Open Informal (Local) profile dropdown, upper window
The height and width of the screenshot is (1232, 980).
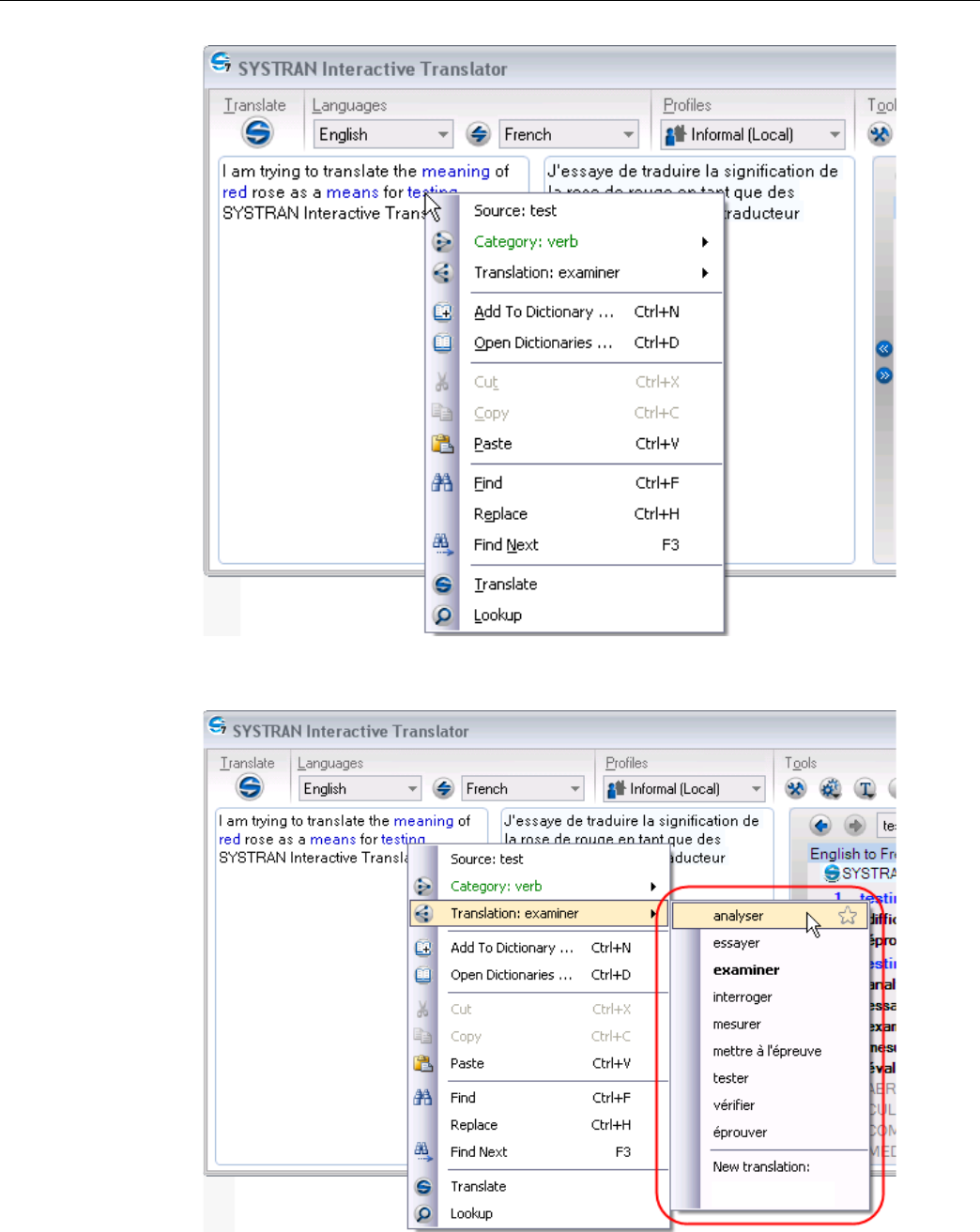click(753, 134)
